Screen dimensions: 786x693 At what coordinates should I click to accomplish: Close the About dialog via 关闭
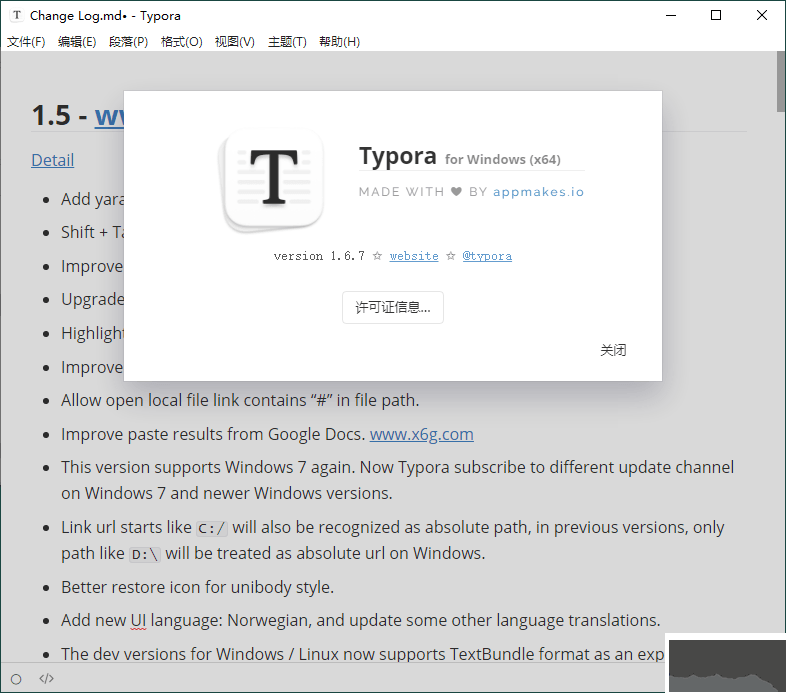pyautogui.click(x=613, y=350)
